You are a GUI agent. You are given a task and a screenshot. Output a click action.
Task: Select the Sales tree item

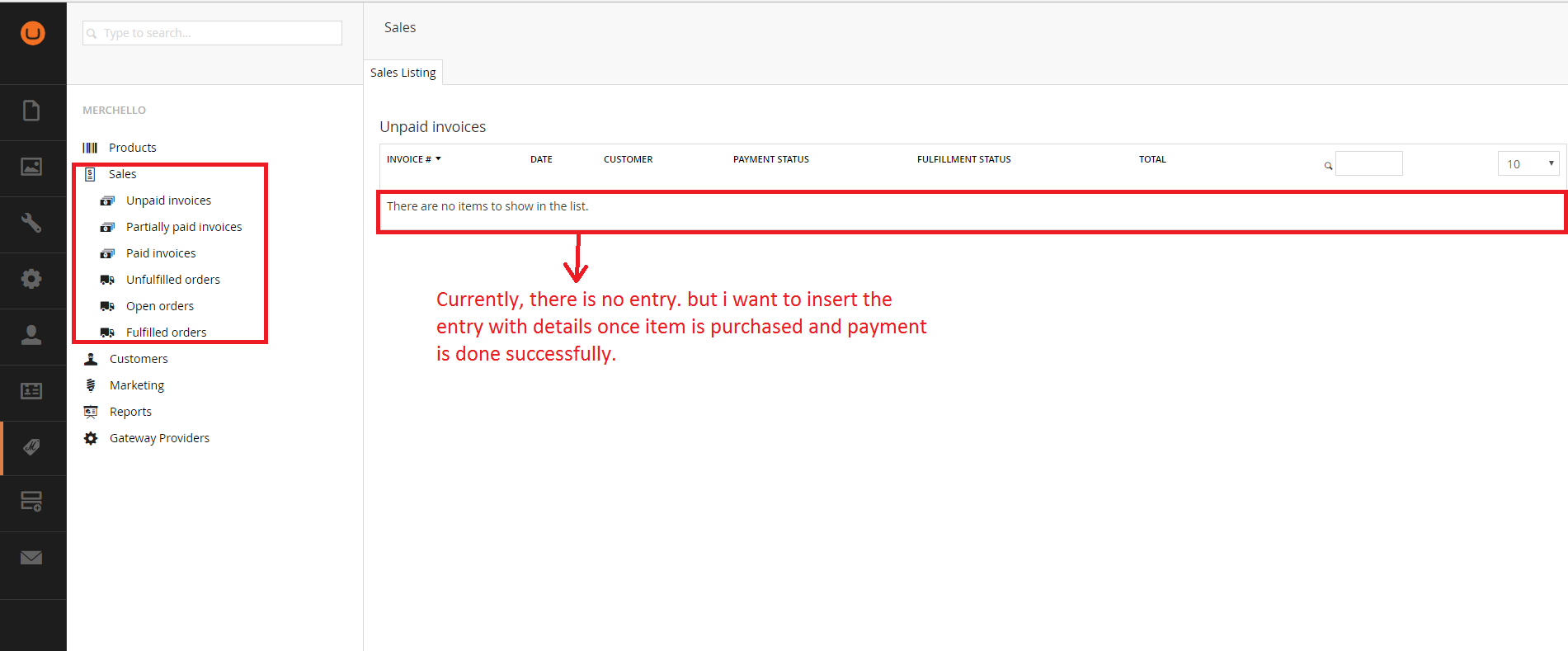(123, 174)
